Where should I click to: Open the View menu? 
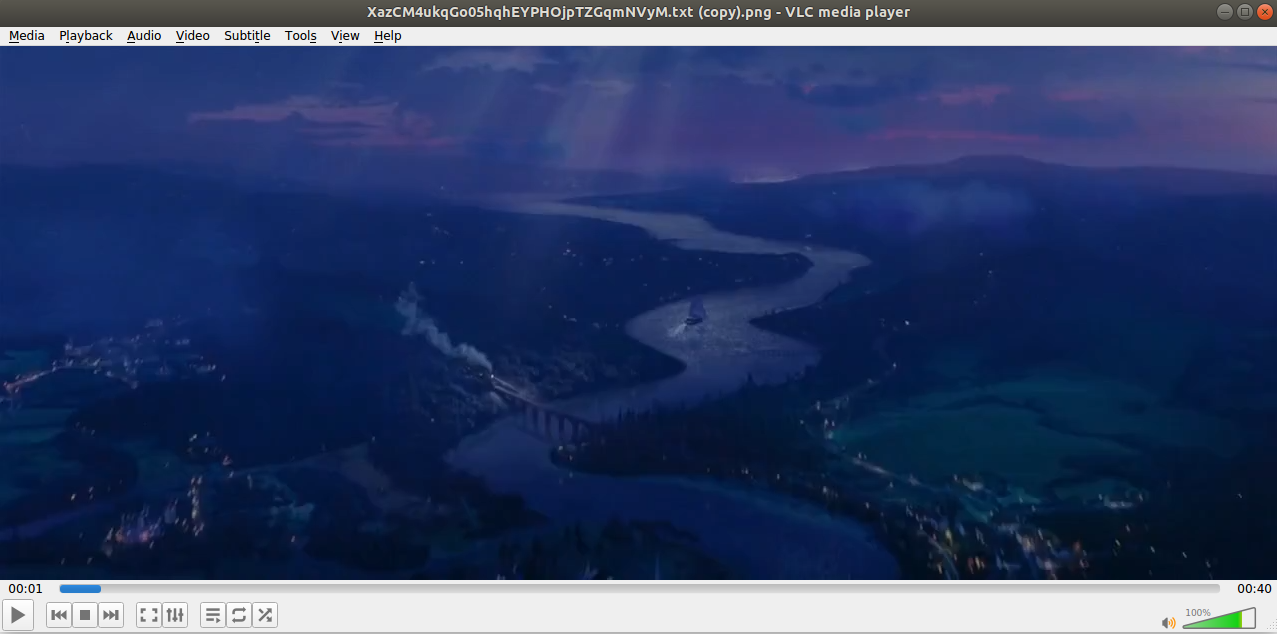(345, 36)
